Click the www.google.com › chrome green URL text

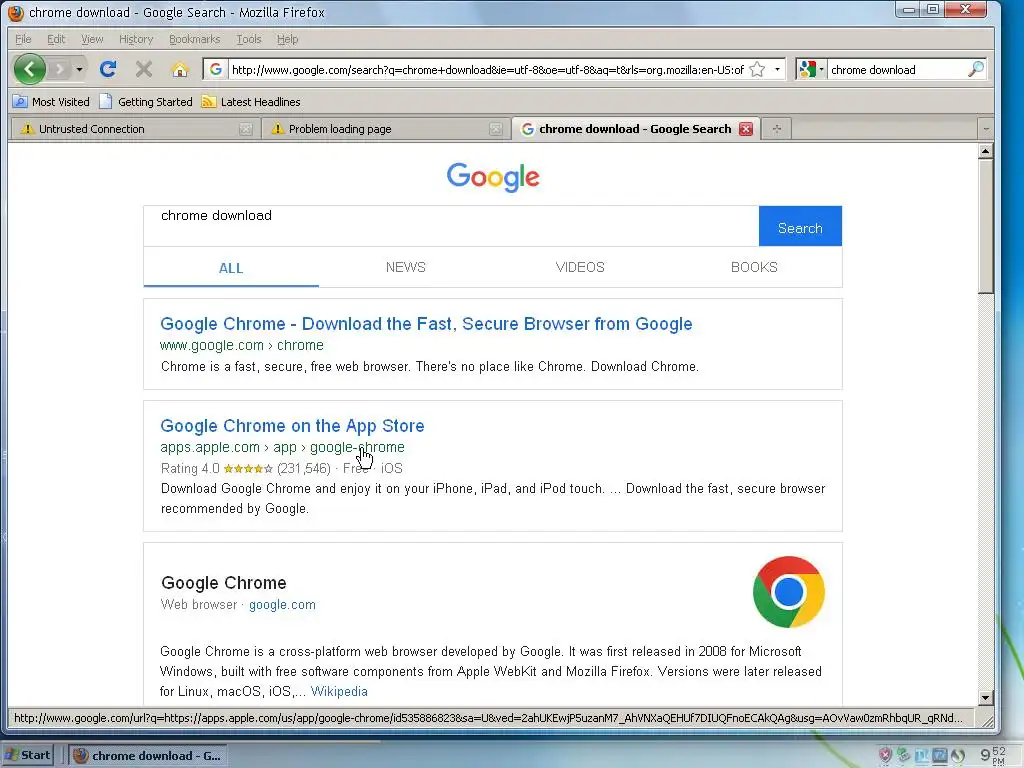point(242,345)
